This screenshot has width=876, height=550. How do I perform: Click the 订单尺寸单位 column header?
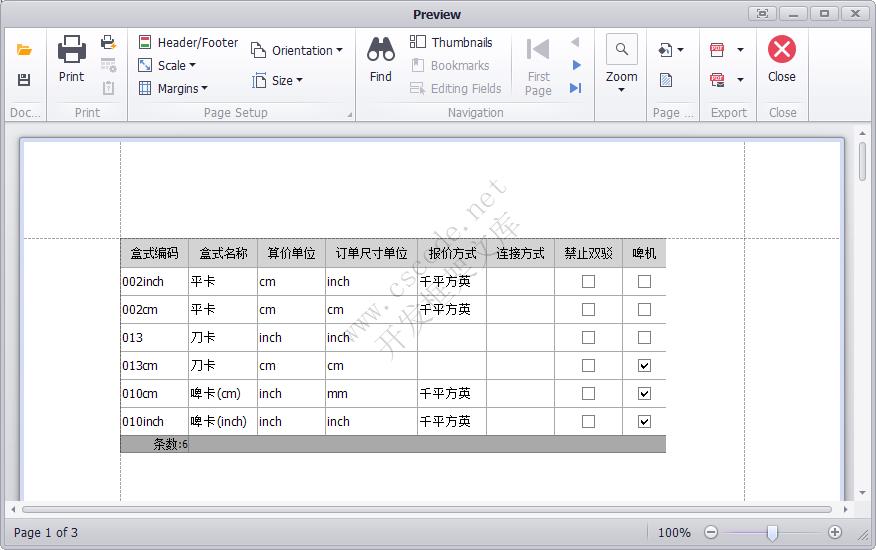coord(372,254)
